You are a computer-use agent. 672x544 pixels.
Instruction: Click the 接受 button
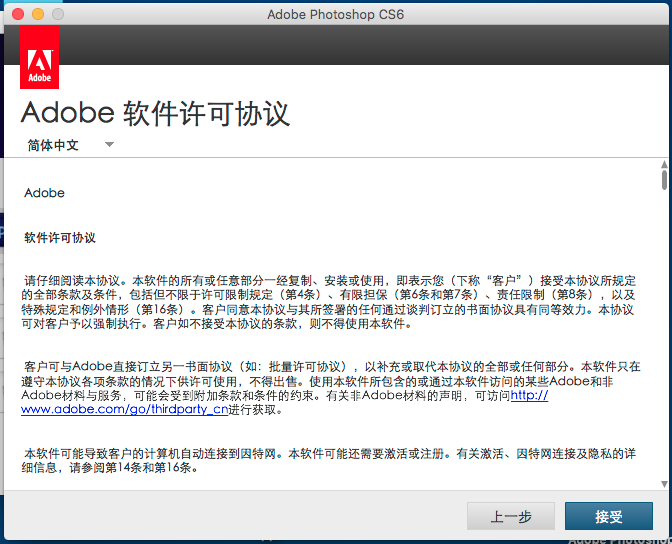(x=609, y=516)
